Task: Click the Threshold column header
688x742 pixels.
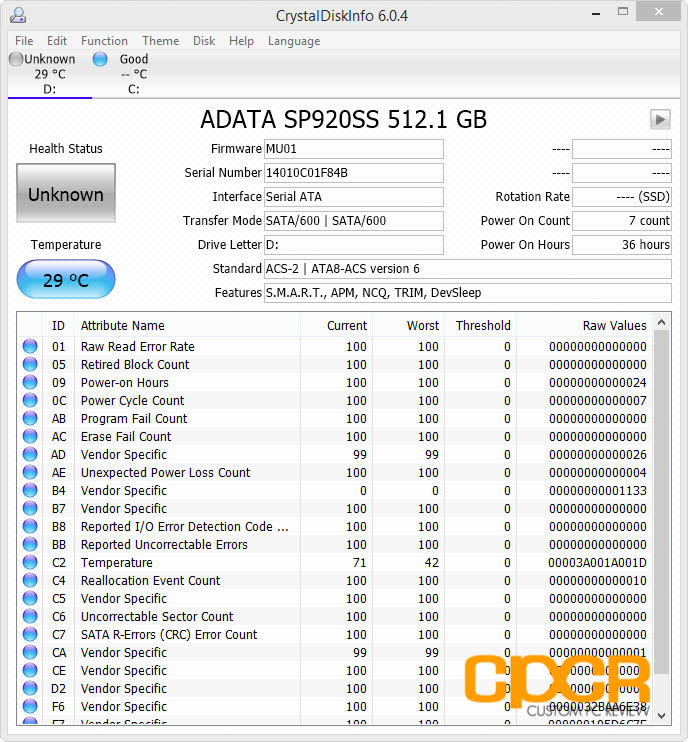Action: pyautogui.click(x=480, y=326)
